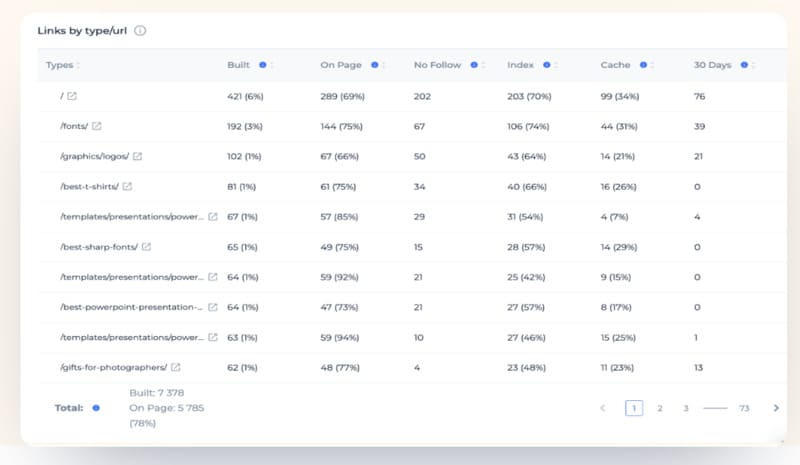Click the On Page value 59 (94%)
This screenshot has width=800, height=465.
coord(340,337)
